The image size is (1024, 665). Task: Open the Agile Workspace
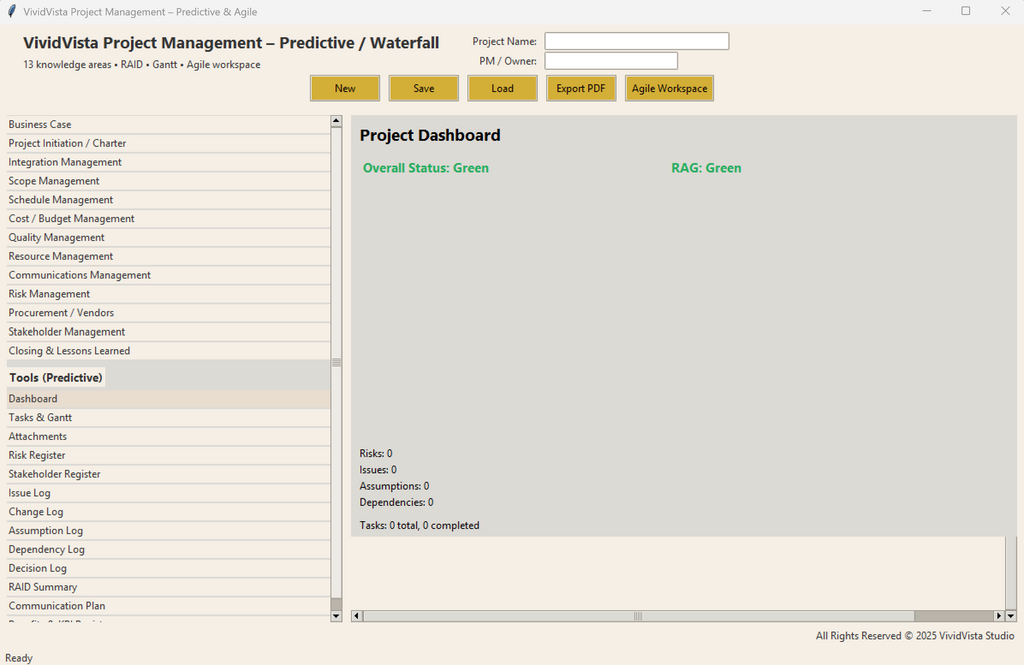667,88
